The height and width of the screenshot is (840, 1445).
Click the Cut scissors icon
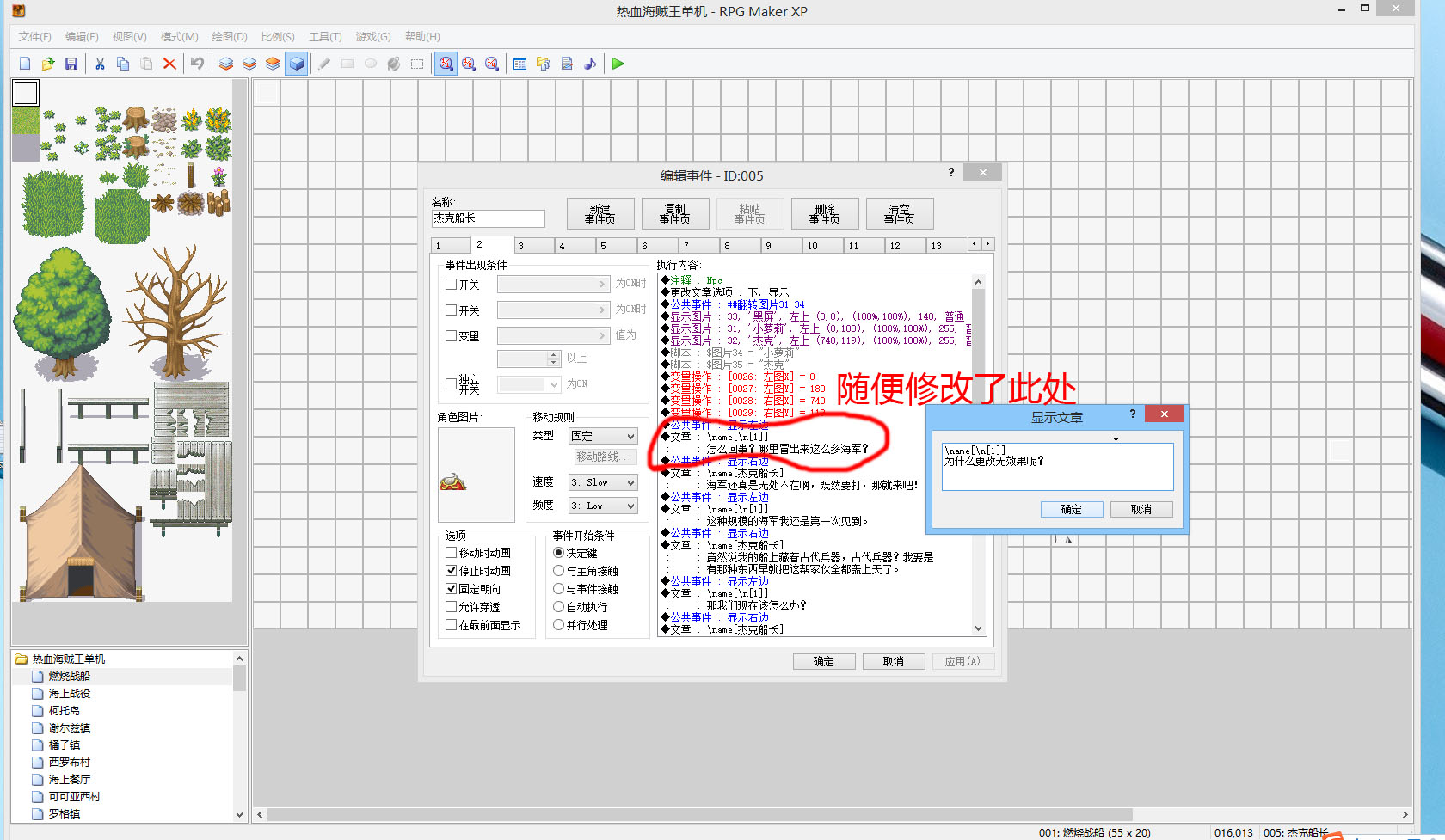click(100, 64)
